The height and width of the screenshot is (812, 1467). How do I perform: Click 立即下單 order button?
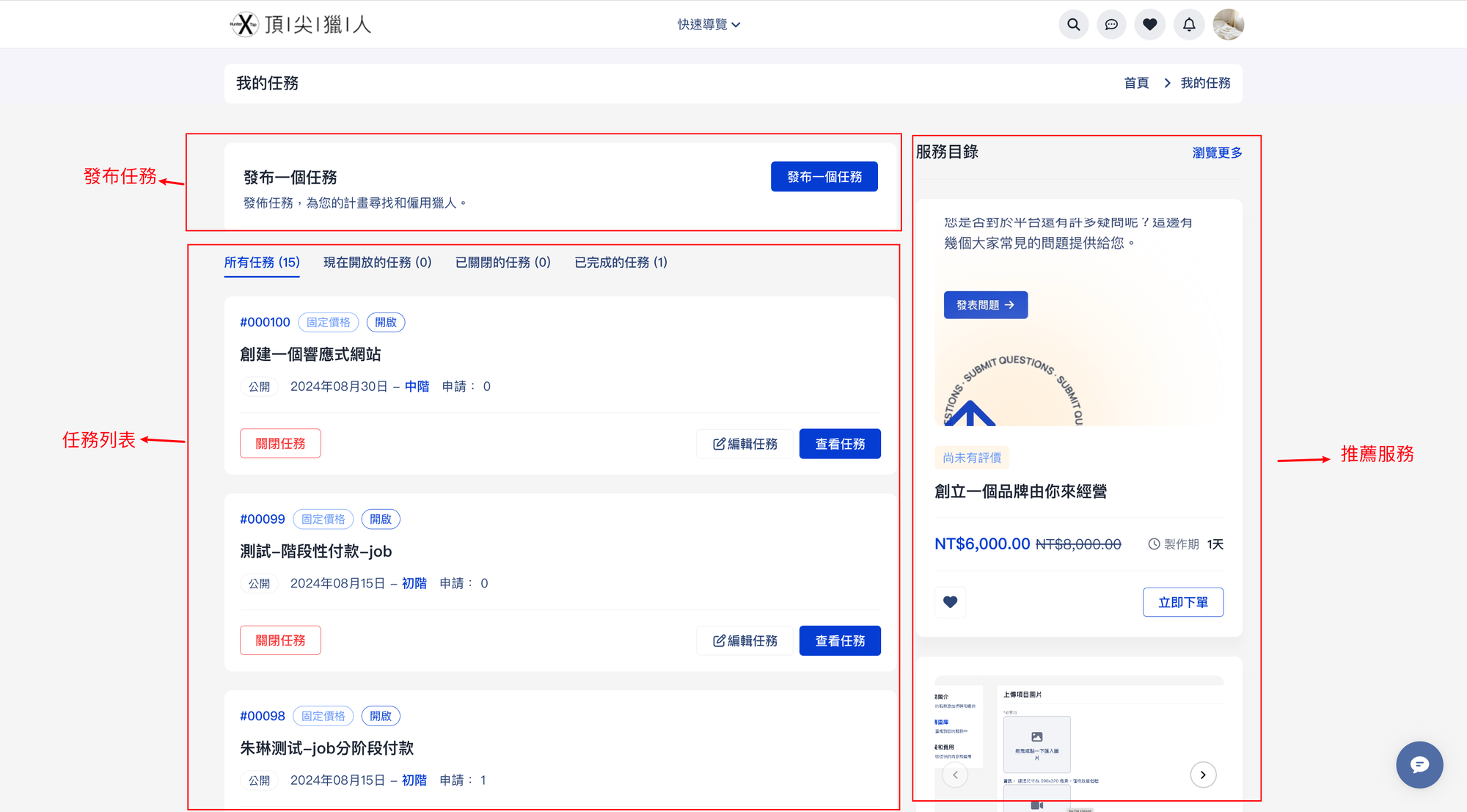(1182, 602)
